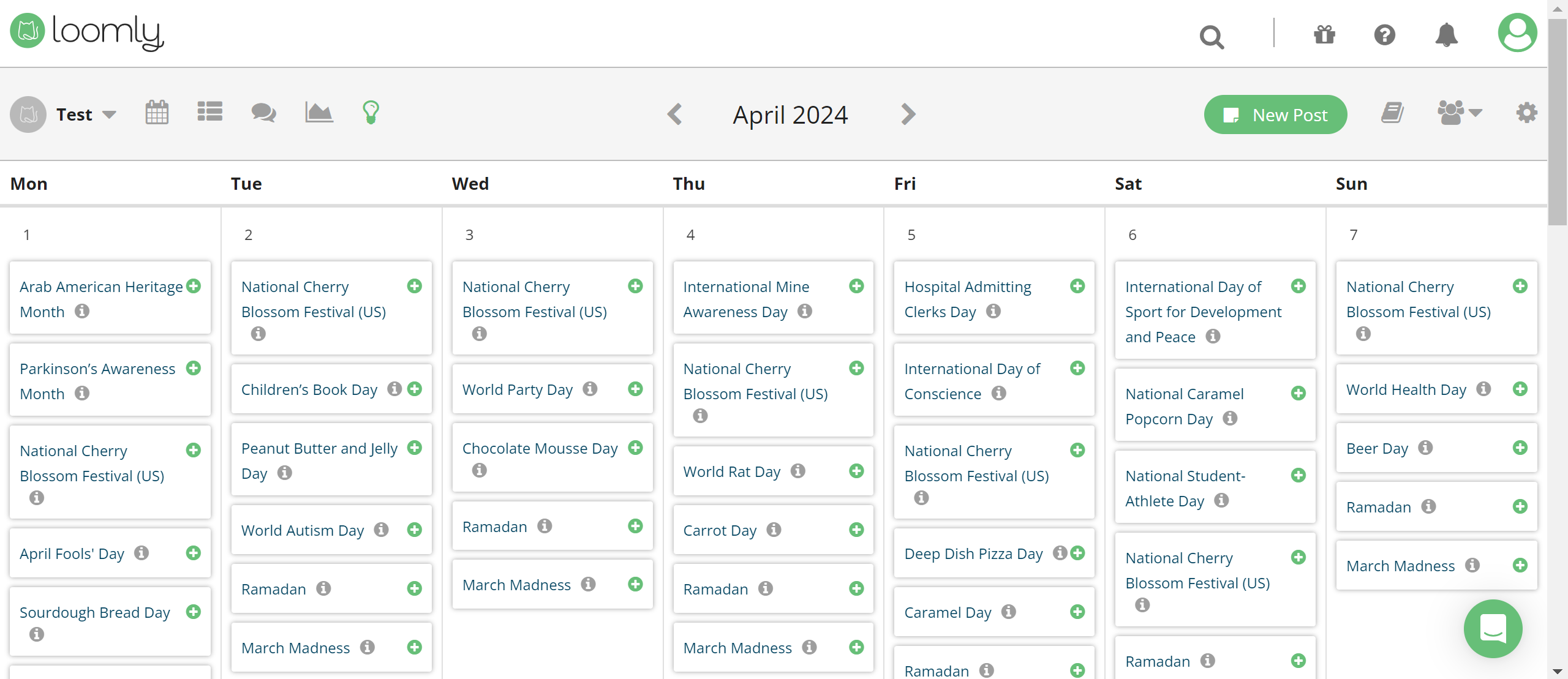The image size is (1568, 679).
Task: Click the New Post button
Action: [1275, 114]
